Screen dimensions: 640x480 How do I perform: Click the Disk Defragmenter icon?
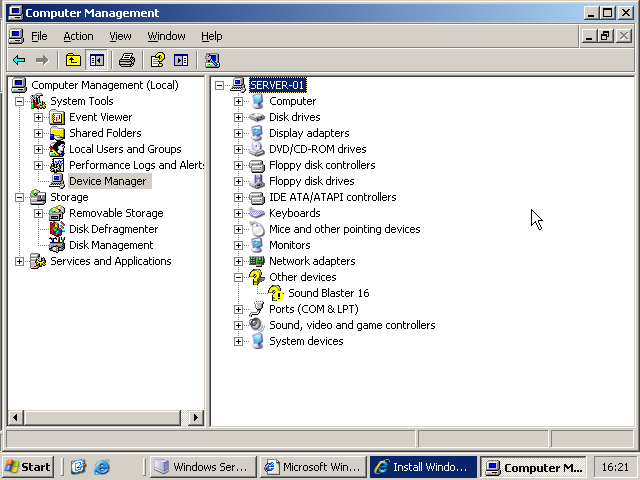(57, 229)
